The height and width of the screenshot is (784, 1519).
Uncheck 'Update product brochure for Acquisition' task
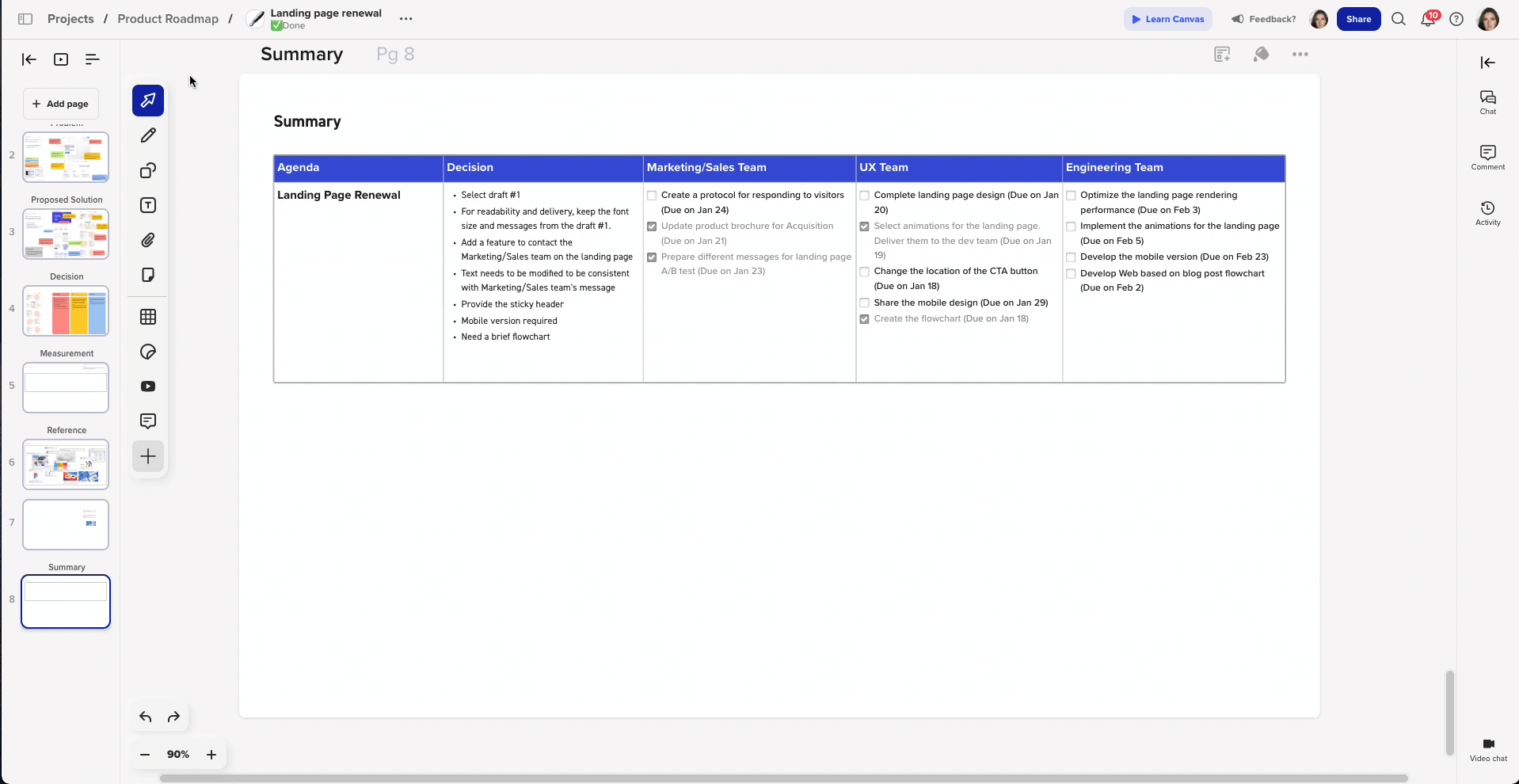[652, 226]
